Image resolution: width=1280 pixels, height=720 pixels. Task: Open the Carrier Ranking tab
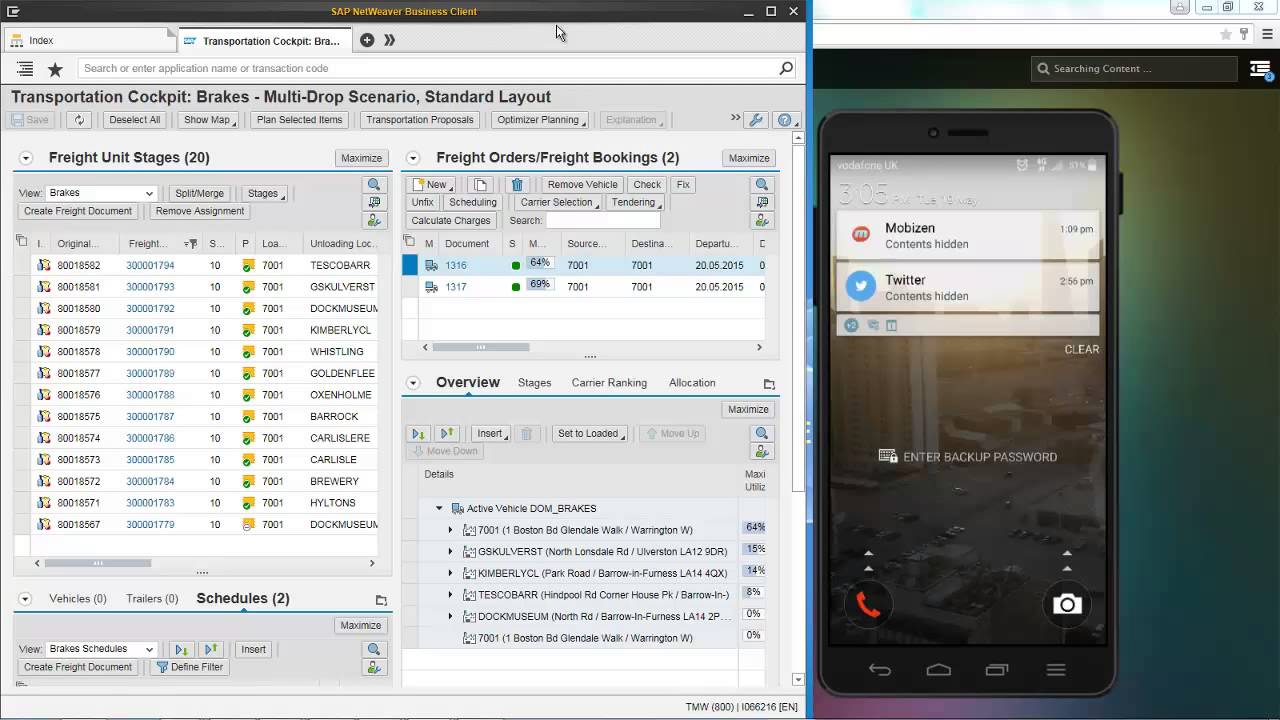click(609, 383)
